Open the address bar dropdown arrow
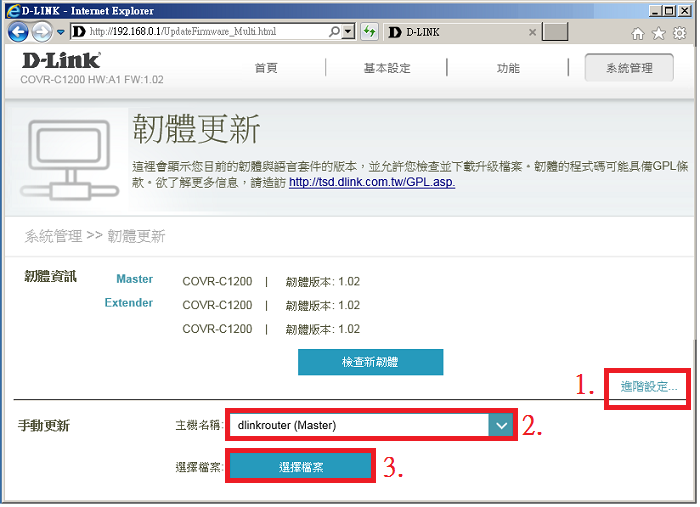Image resolution: width=700 pixels, height=507 pixels. point(348,32)
